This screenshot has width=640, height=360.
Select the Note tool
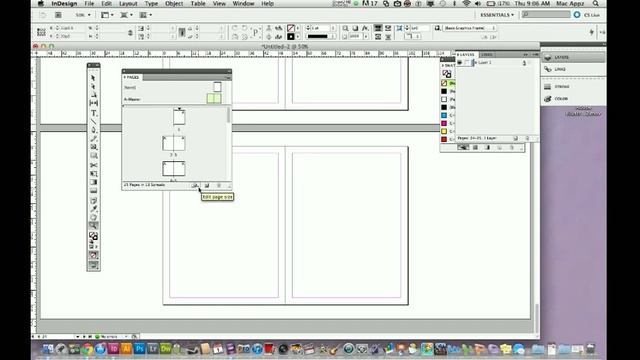93,200
